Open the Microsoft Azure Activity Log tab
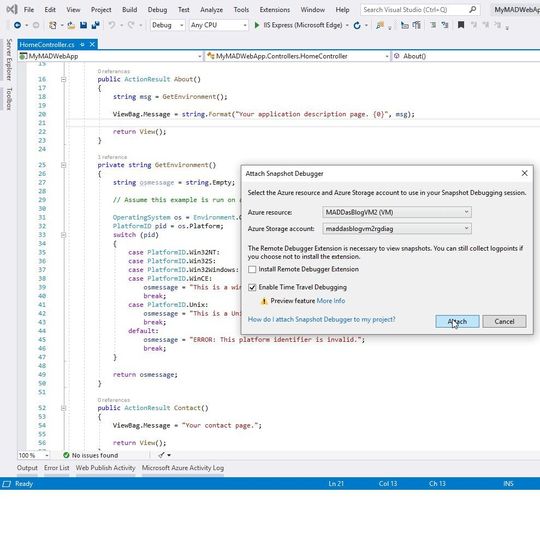Viewport: 540px width, 540px height. tap(183, 468)
